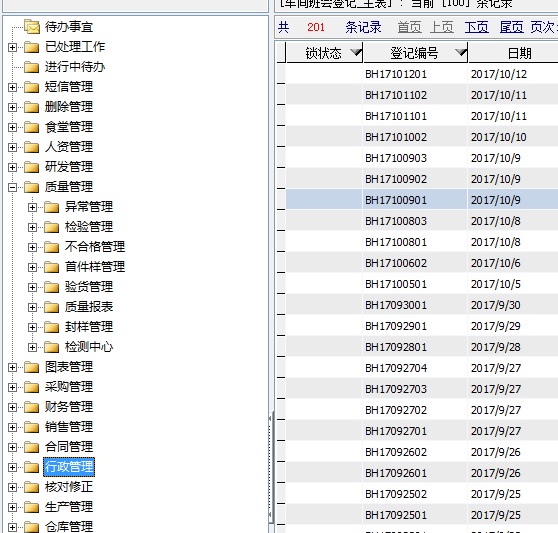Click the 进行中待办 folder icon

tap(32, 67)
